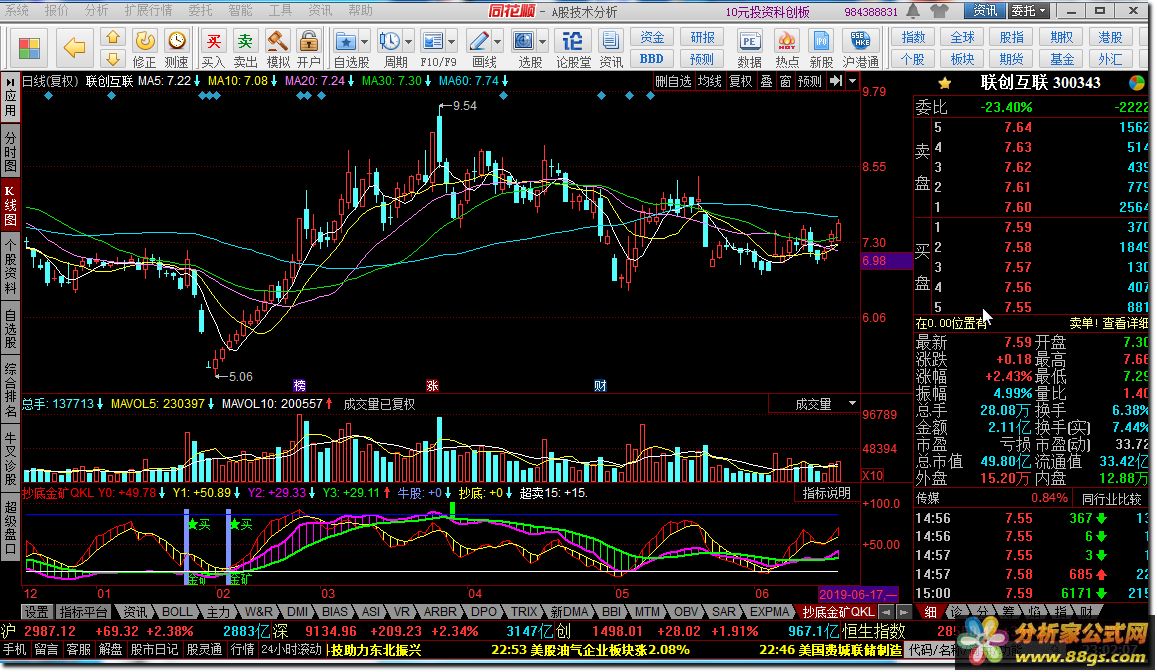Image resolution: width=1157 pixels, height=672 pixels.
Task: Open the 扩展行情 menu
Action: point(148,10)
